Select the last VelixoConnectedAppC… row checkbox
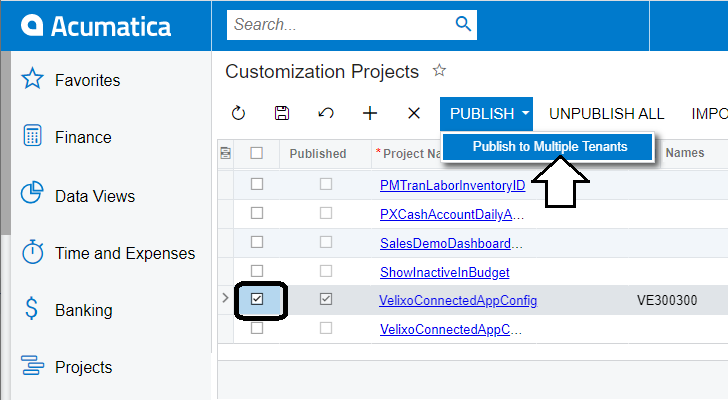The image size is (728, 400). [x=257, y=328]
